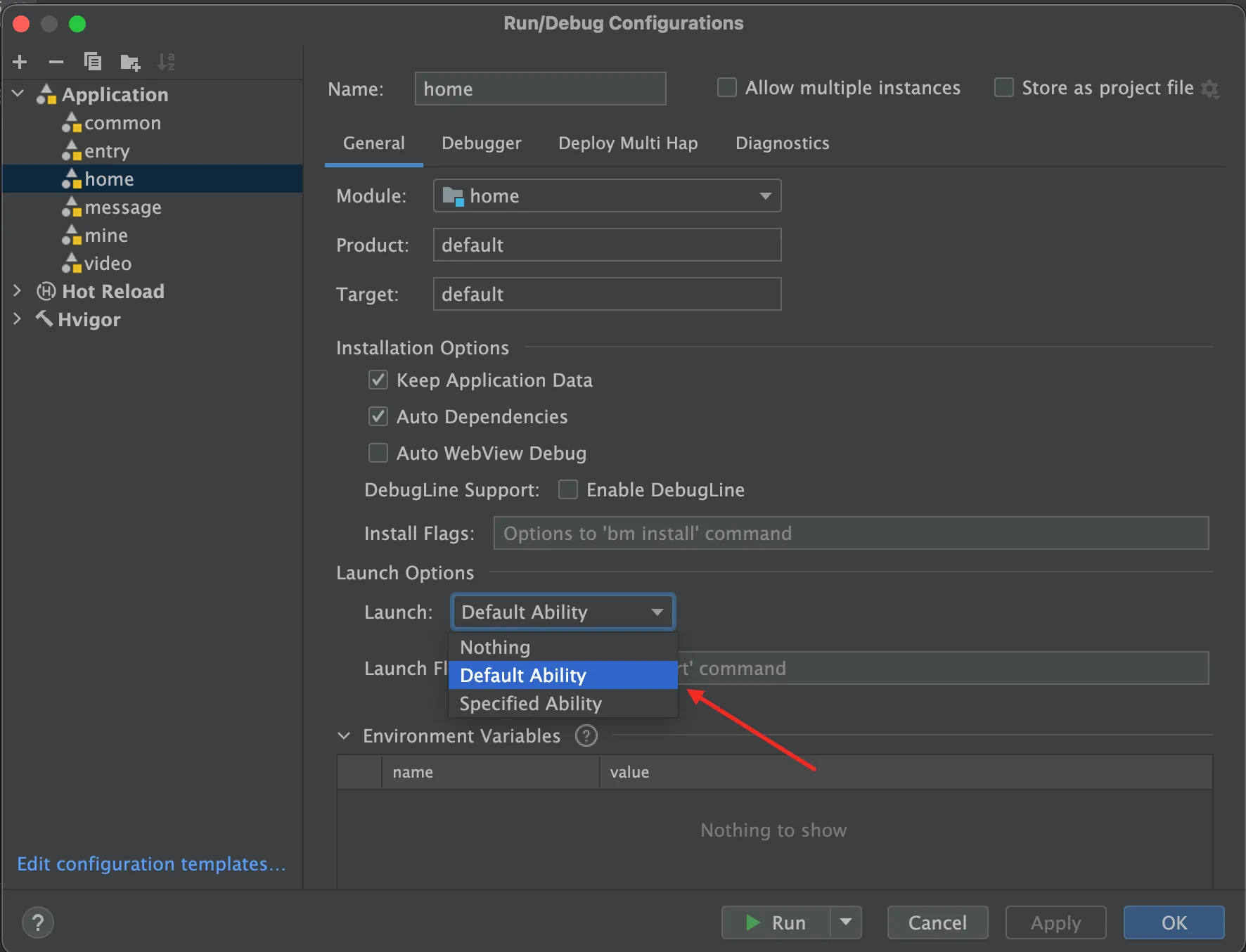Toggle the Auto WebView Debug checkbox

pyautogui.click(x=378, y=454)
